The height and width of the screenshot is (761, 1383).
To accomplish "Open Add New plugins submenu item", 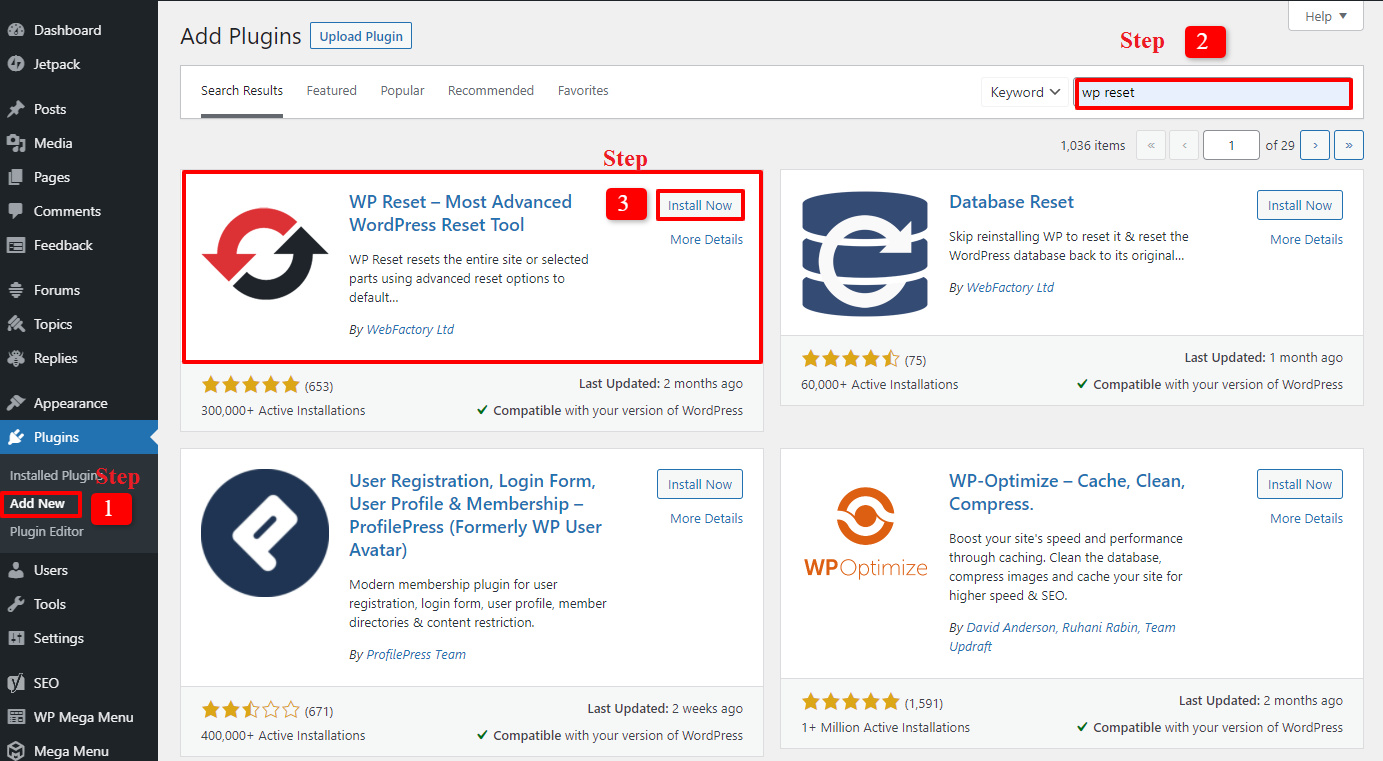I will (38, 503).
